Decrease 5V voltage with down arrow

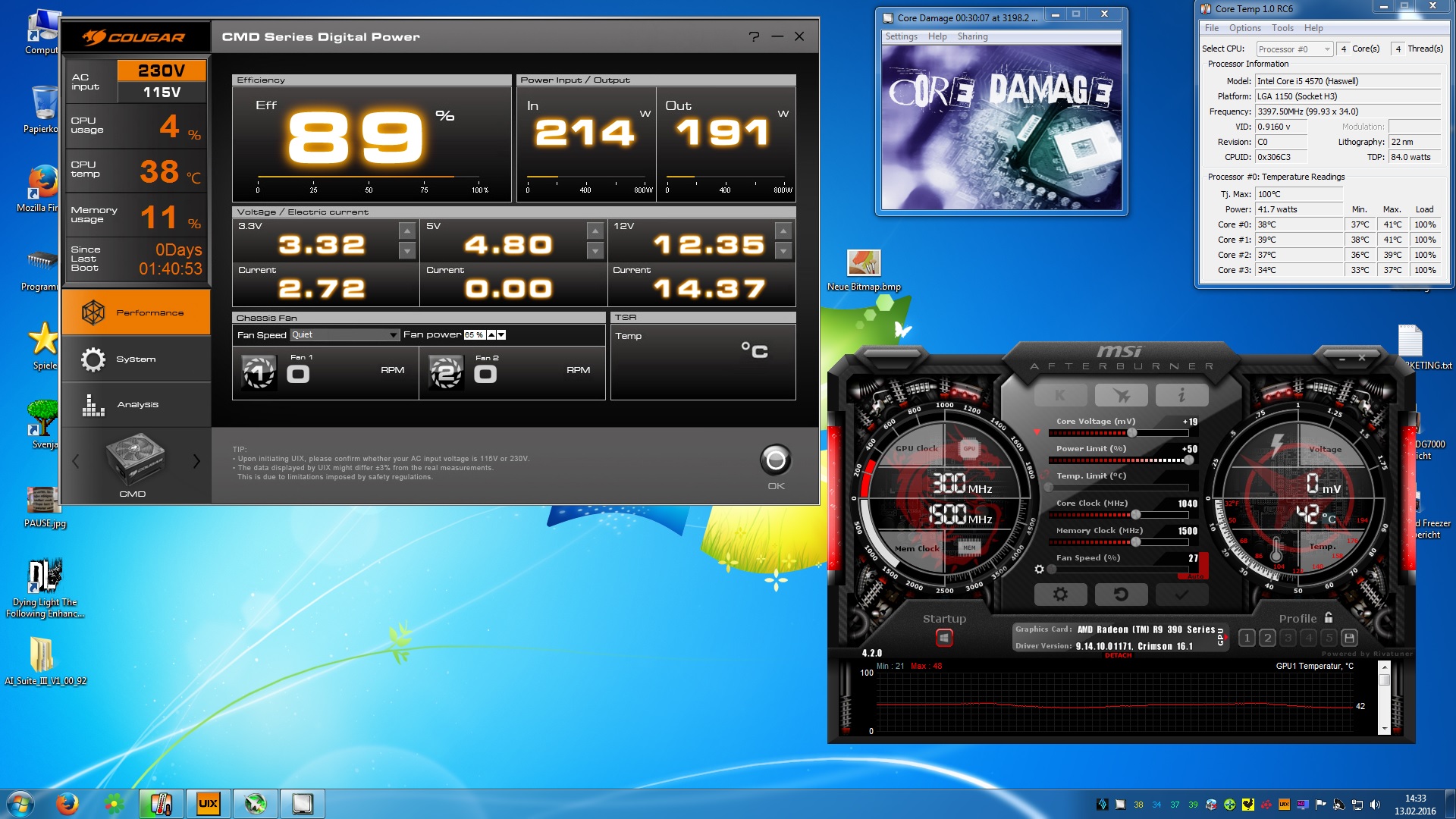[595, 250]
